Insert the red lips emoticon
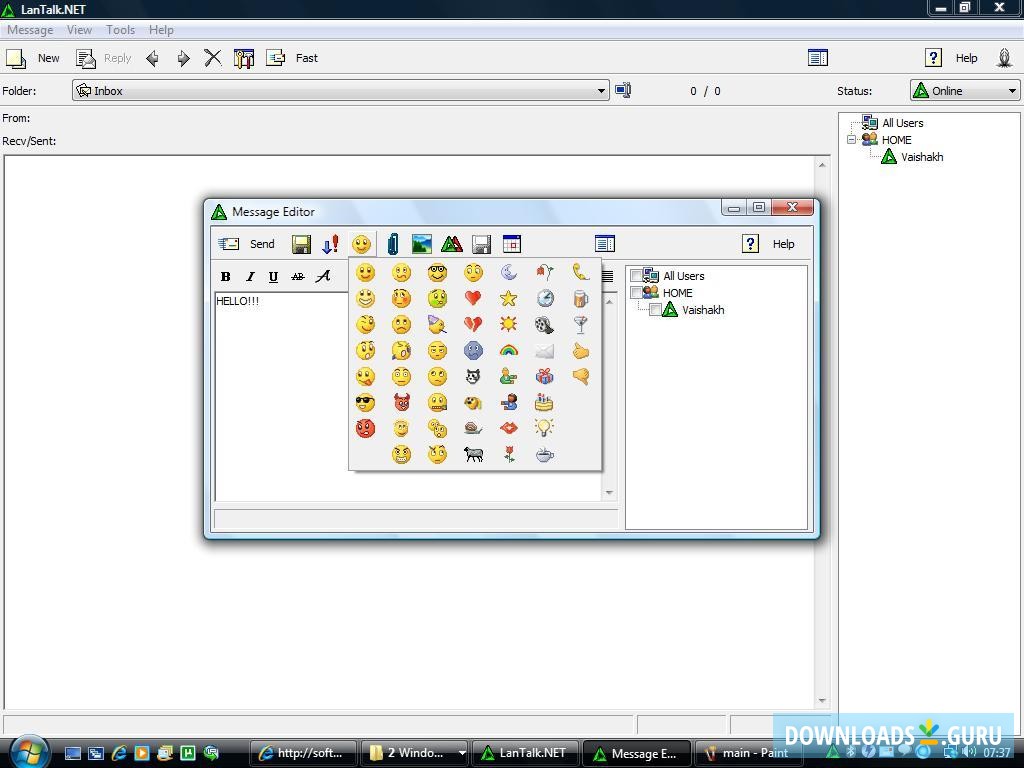Viewport: 1024px width, 768px height. [509, 428]
